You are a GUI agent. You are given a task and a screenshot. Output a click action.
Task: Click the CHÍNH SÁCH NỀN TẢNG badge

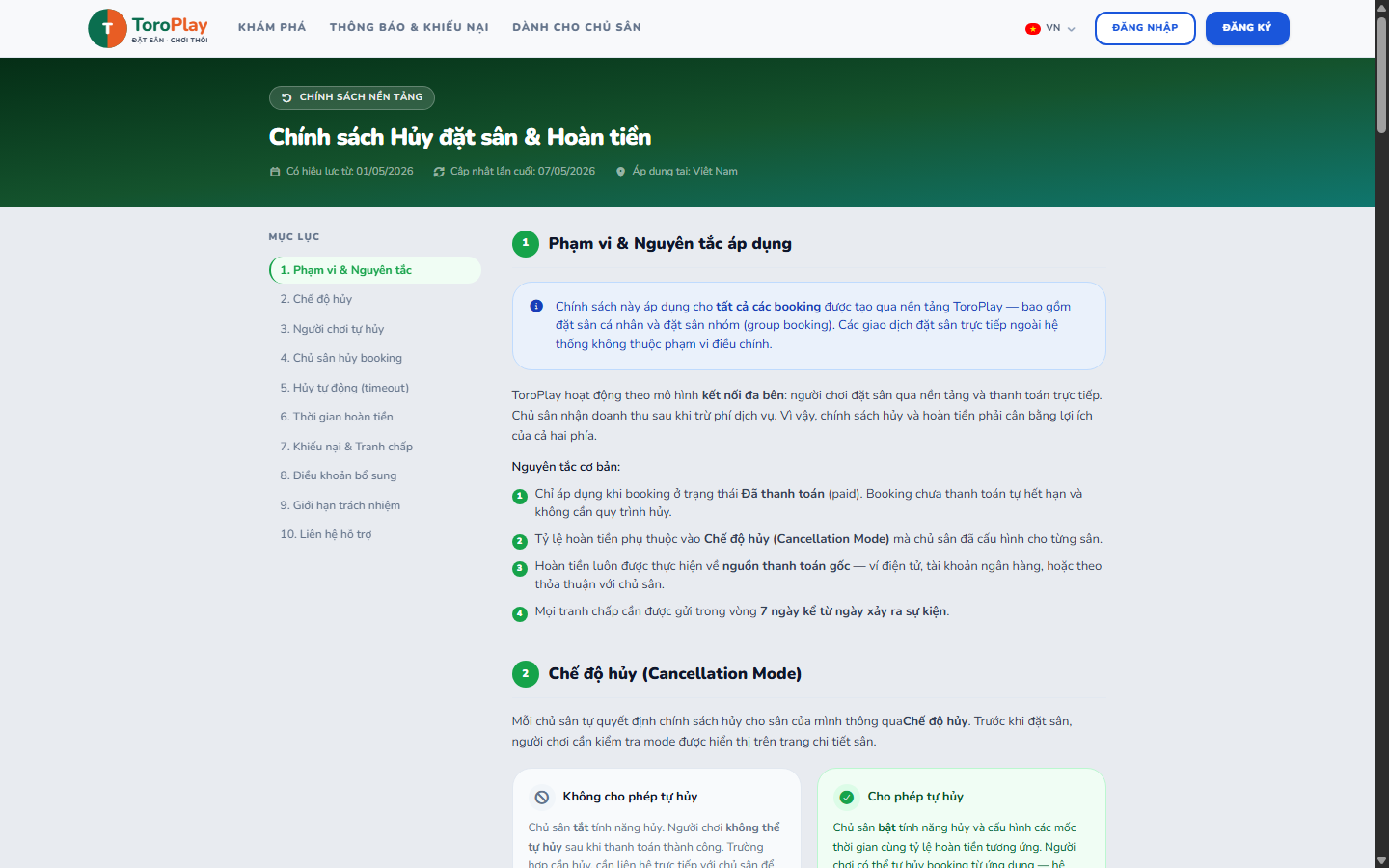pos(352,97)
